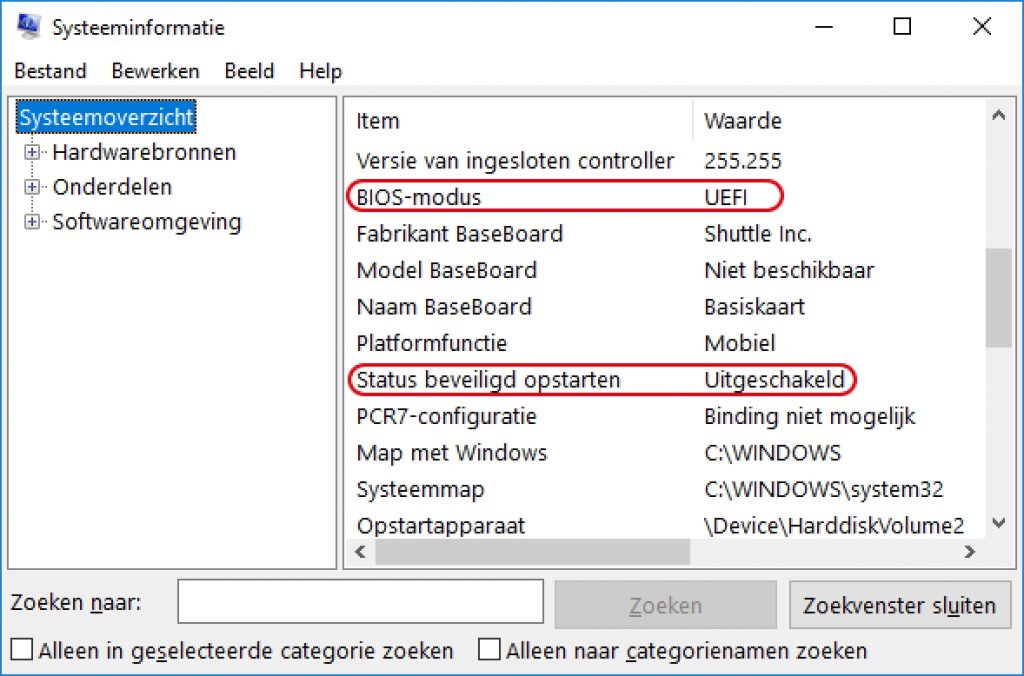Click the left arrow of the horizontal scrollbar

coord(360,550)
